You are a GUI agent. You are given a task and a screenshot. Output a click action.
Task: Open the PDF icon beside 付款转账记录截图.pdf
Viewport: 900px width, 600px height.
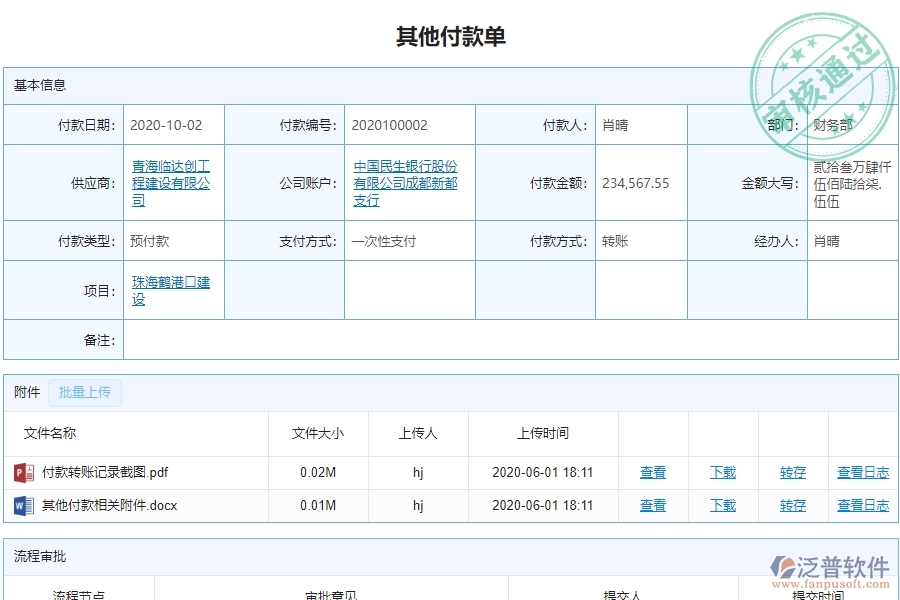pos(23,472)
